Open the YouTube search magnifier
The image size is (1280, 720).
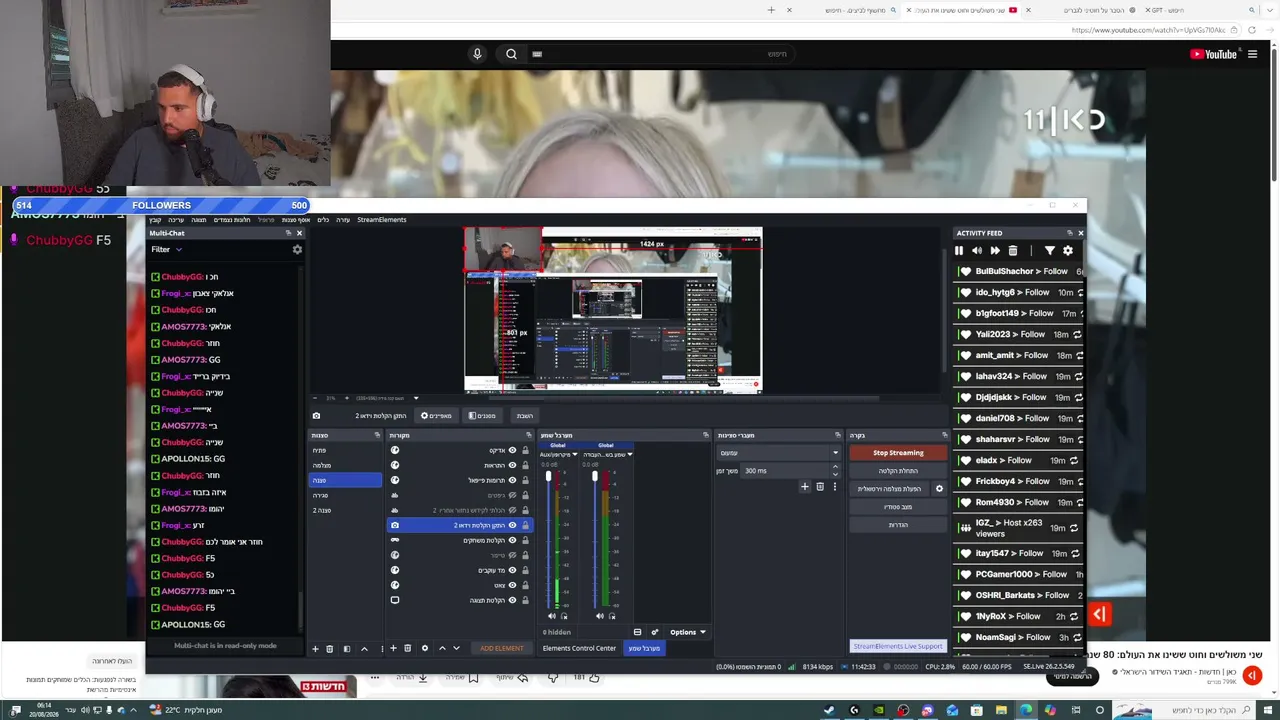pos(511,54)
